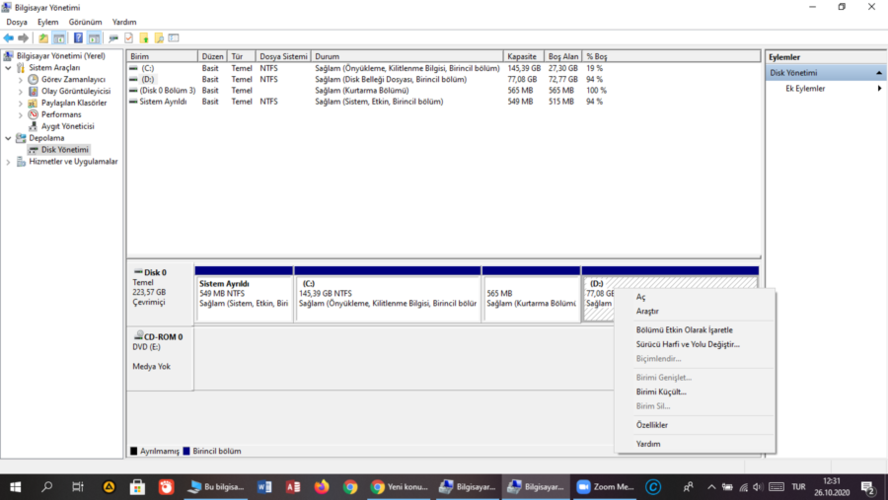Sort by the % Boş column header

pos(671,56)
